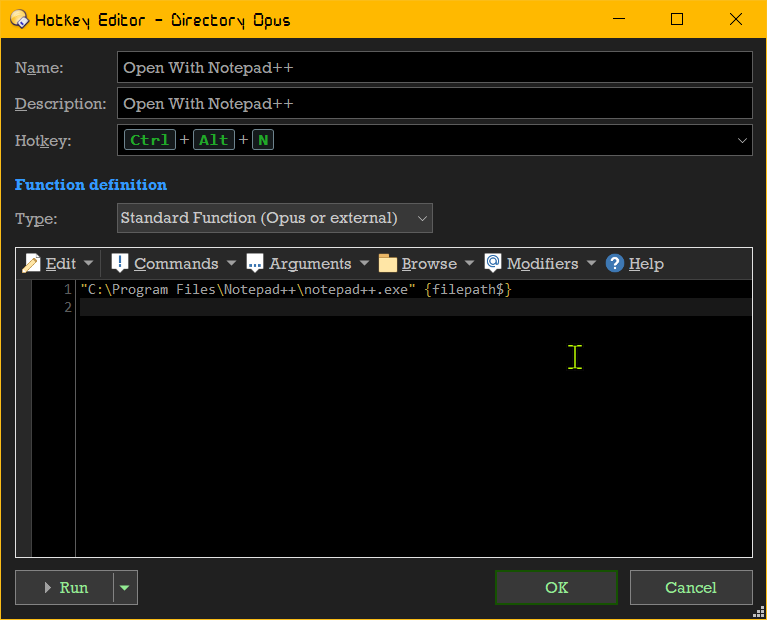
Task: Click the Description label
Action: tap(61, 104)
